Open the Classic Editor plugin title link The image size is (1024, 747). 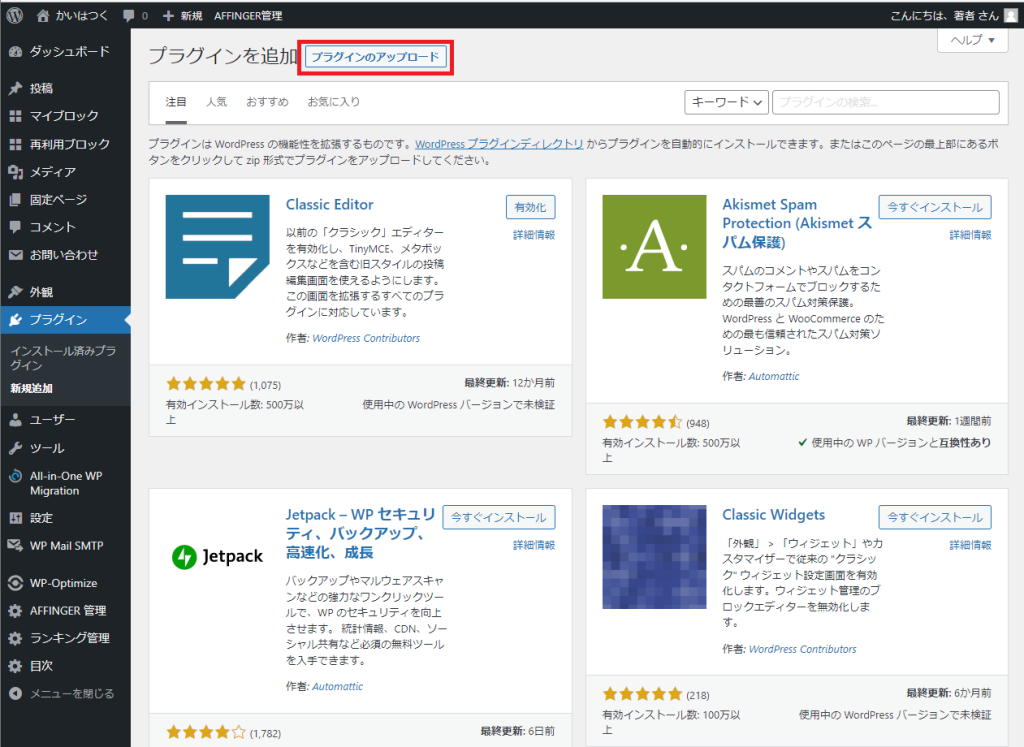click(330, 204)
